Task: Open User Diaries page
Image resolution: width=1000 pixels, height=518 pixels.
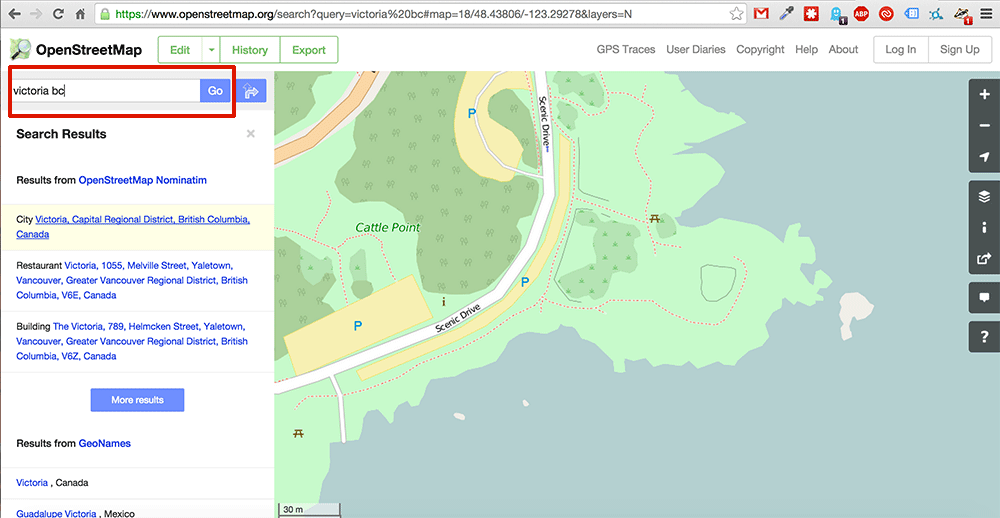Action: [696, 50]
